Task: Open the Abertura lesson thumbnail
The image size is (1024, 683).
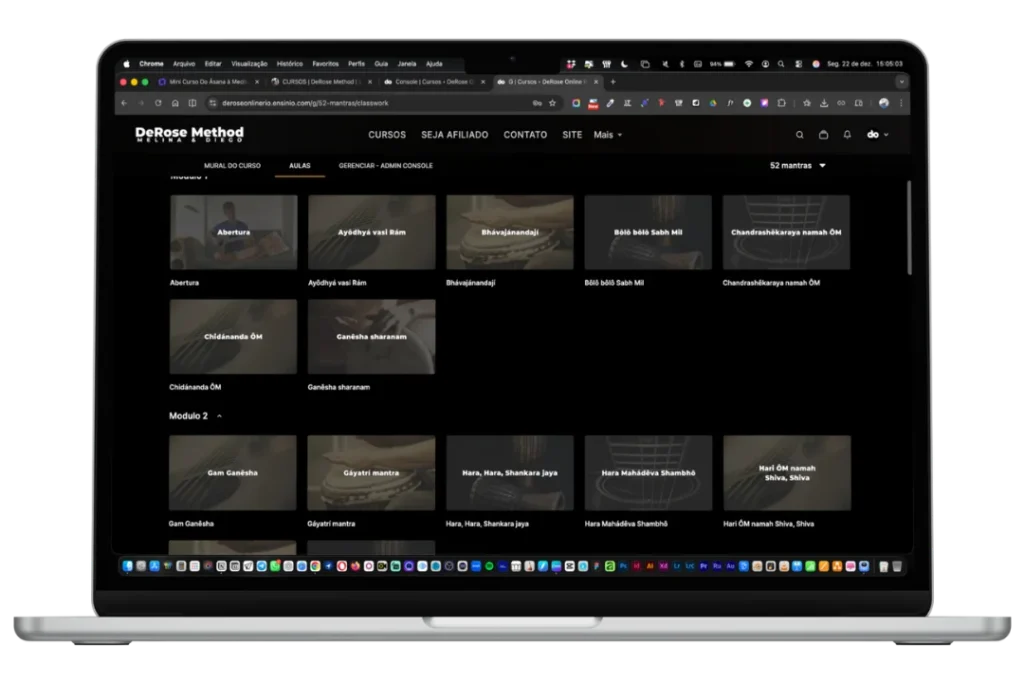Action: (x=233, y=232)
